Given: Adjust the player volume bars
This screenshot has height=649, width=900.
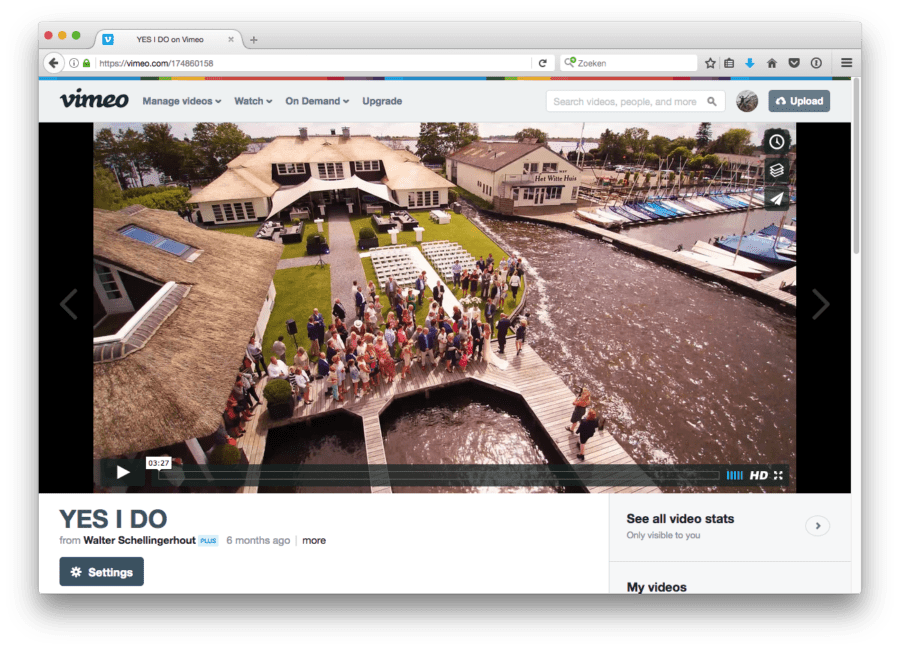Looking at the screenshot, I should coord(734,475).
